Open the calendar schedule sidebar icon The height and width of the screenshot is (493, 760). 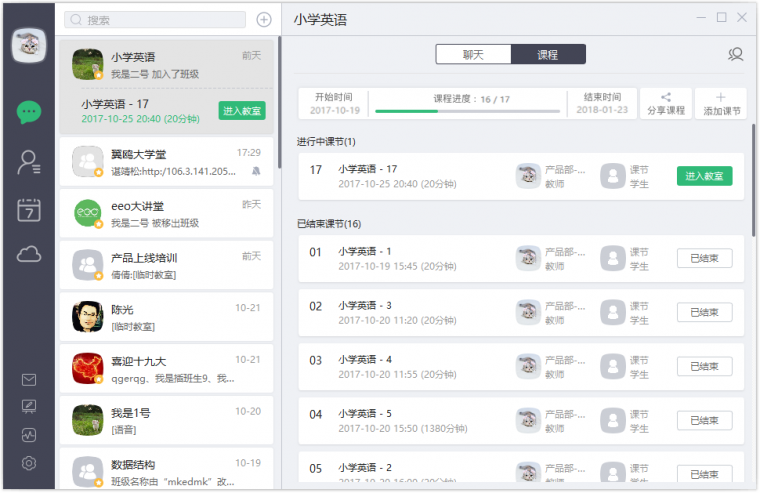click(x=29, y=209)
